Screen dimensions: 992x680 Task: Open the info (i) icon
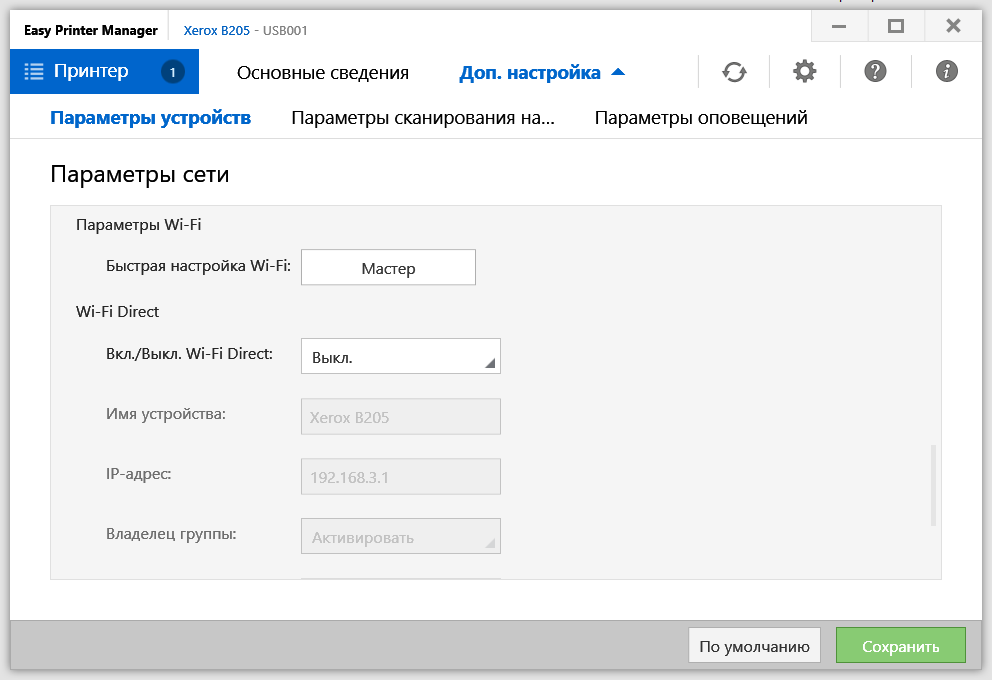click(x=946, y=72)
